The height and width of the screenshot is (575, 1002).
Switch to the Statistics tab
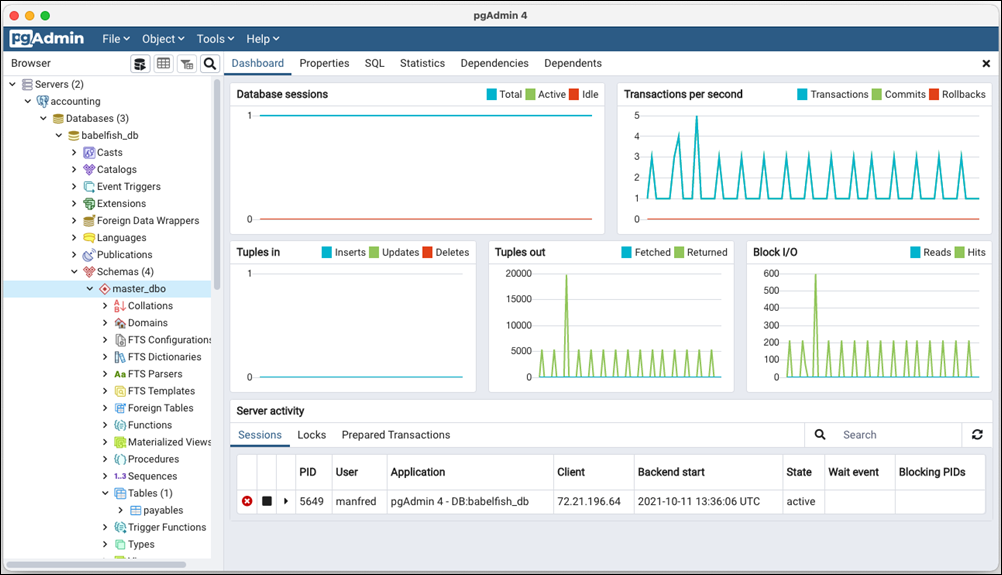pyautogui.click(x=422, y=63)
